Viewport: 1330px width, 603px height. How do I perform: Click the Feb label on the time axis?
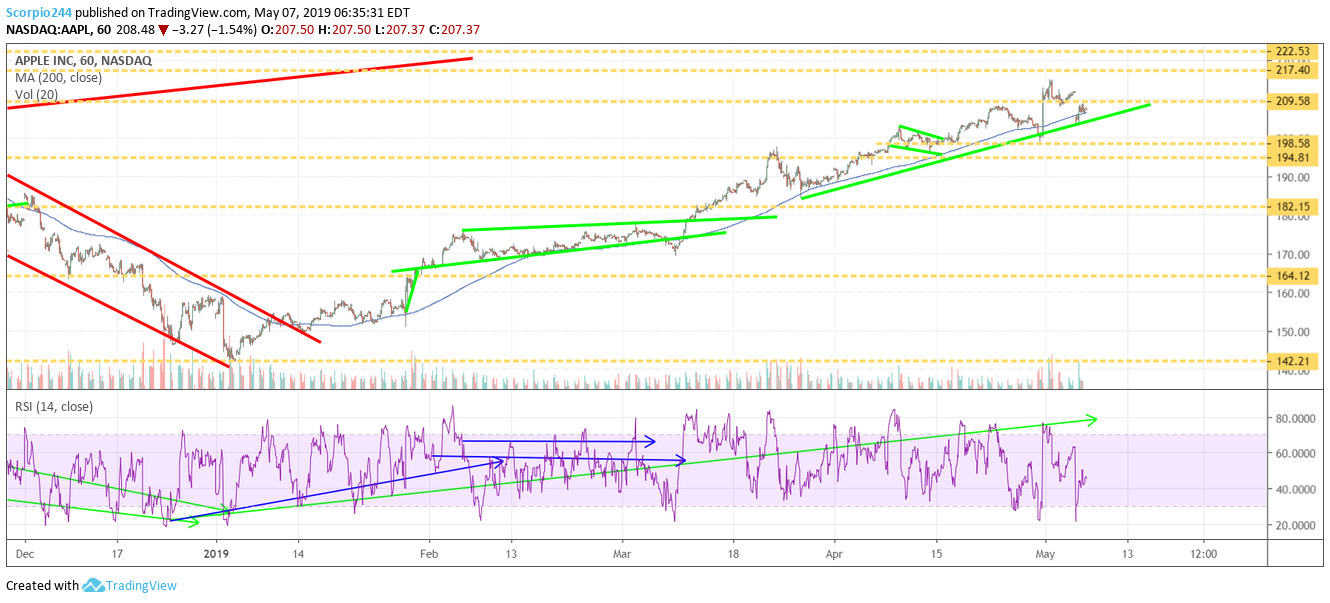[x=429, y=552]
